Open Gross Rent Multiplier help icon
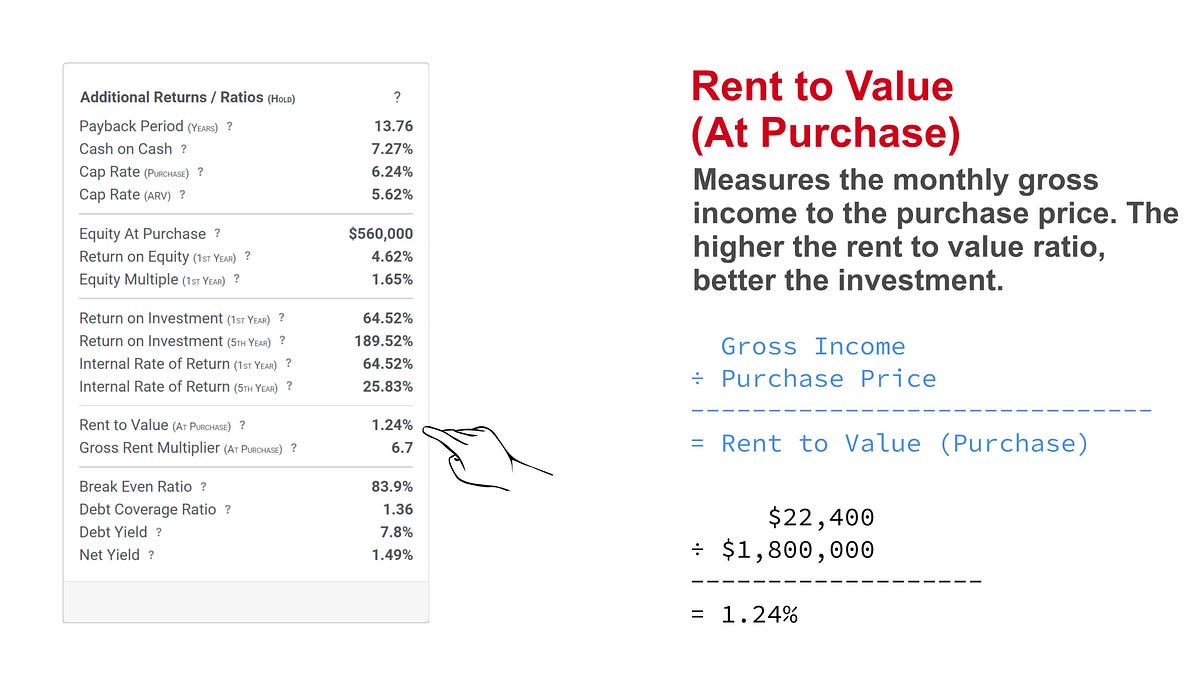1200x675 pixels. pos(292,449)
